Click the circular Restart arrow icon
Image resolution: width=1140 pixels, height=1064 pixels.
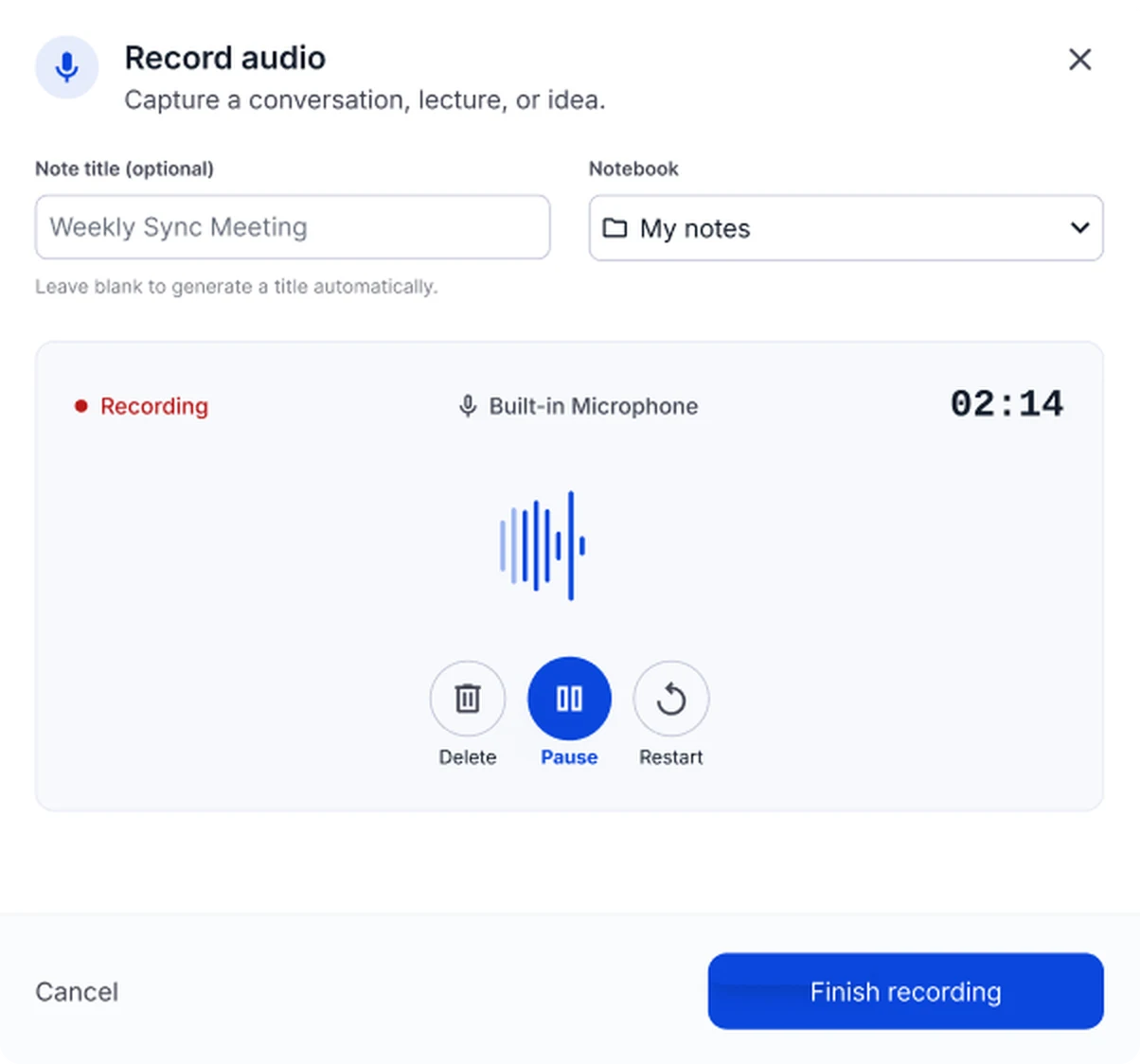pyautogui.click(x=671, y=699)
